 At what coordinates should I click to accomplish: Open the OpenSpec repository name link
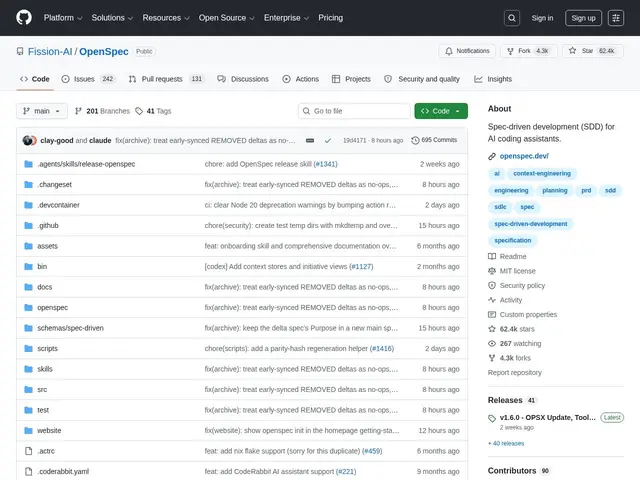[104, 51]
